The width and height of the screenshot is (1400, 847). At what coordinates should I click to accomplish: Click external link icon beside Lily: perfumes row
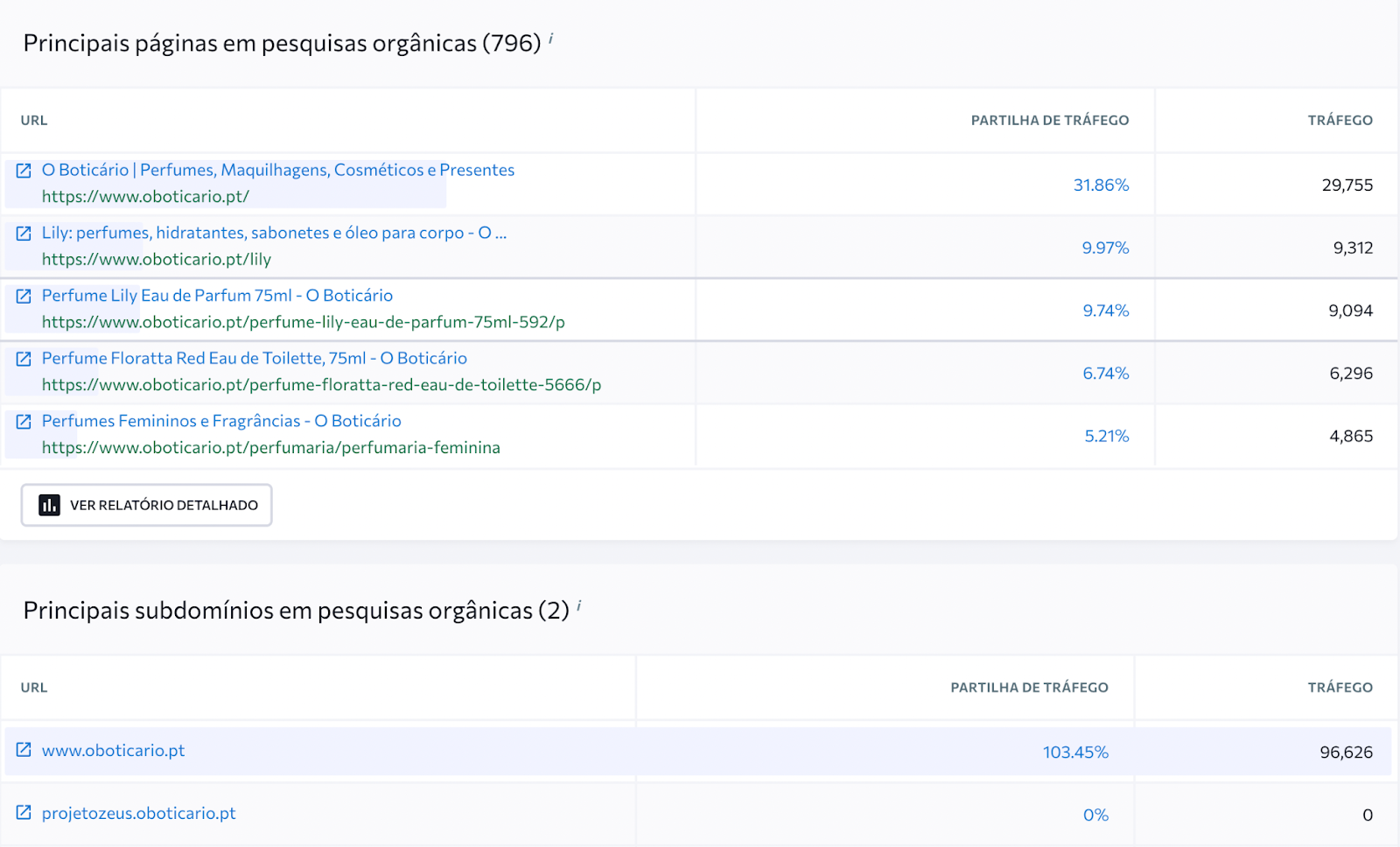point(24,234)
